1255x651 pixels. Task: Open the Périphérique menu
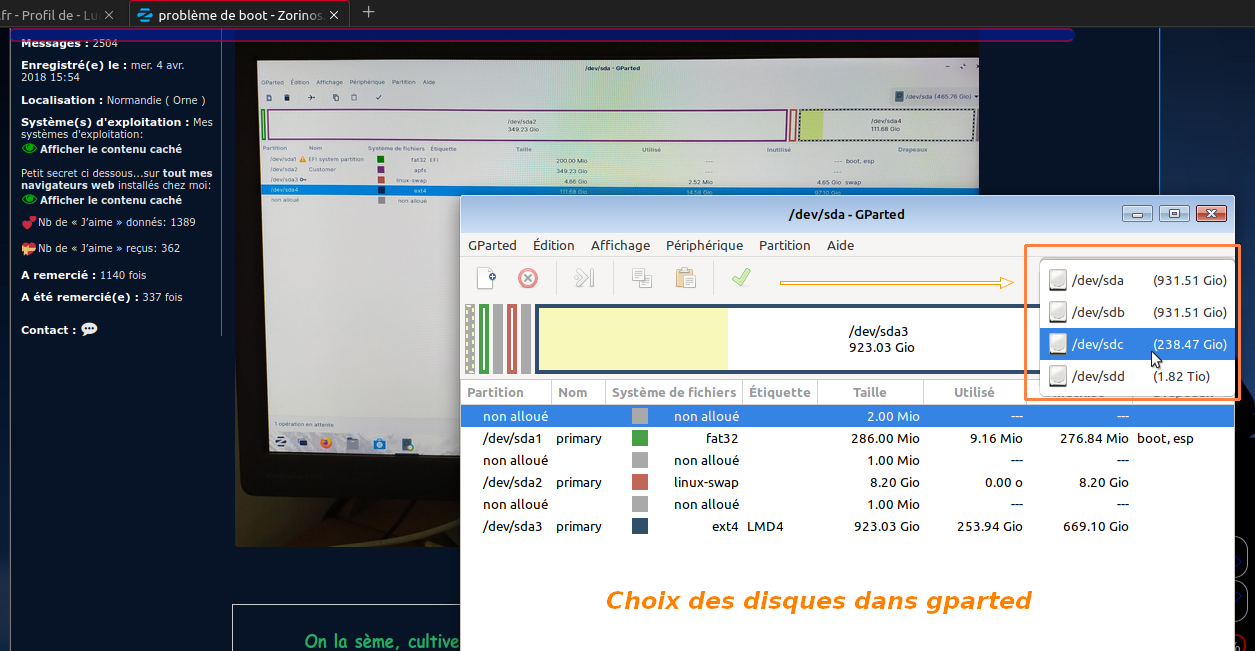tap(704, 245)
